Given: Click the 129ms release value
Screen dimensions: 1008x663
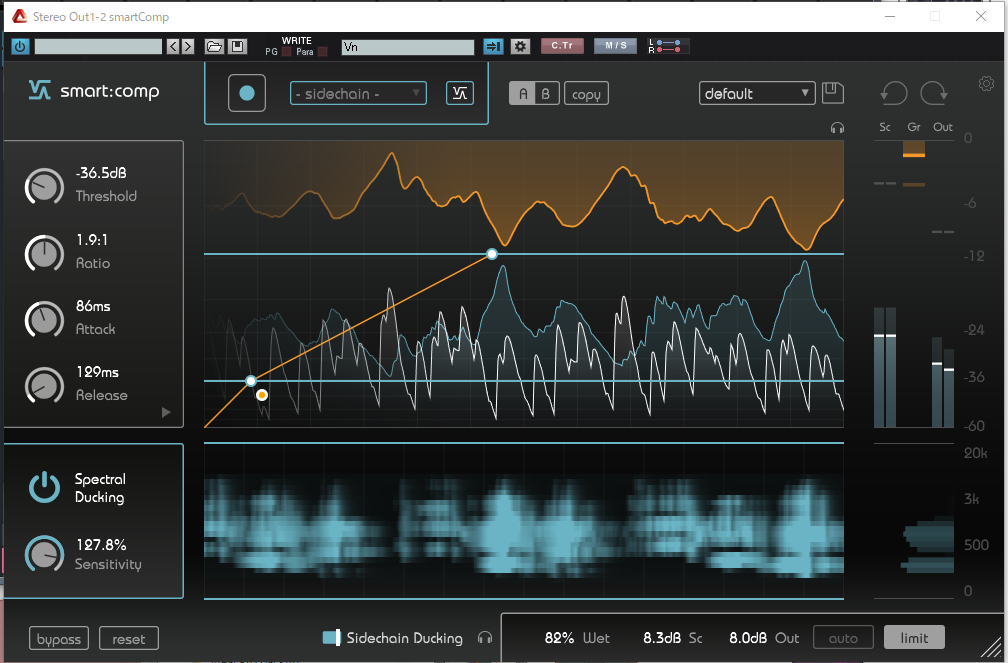Looking at the screenshot, I should click(98, 372).
